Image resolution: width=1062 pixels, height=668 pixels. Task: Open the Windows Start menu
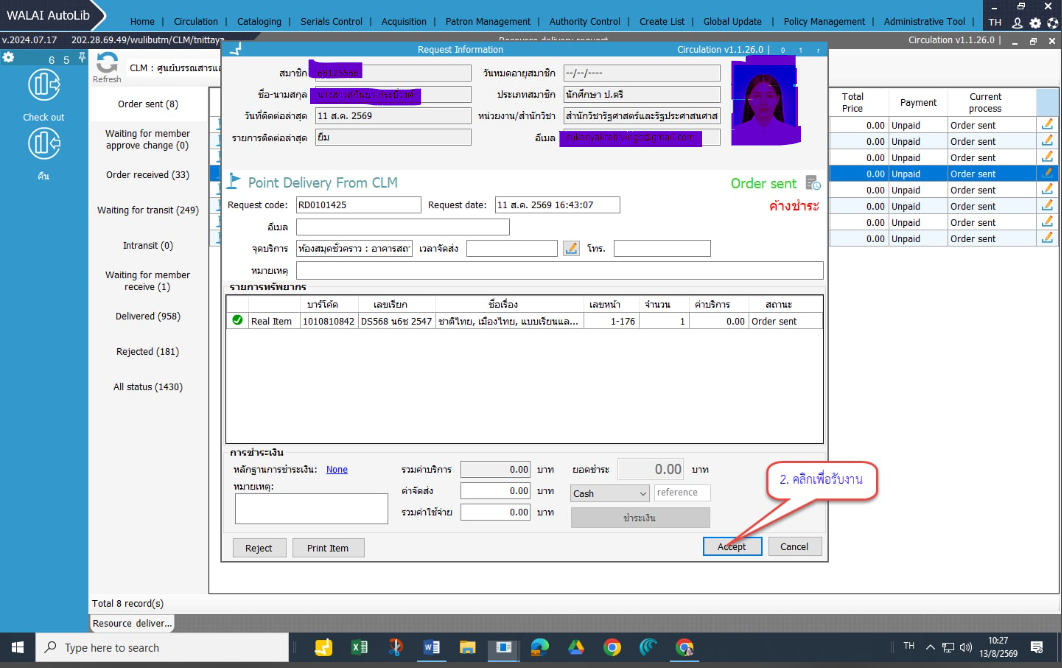pos(18,647)
